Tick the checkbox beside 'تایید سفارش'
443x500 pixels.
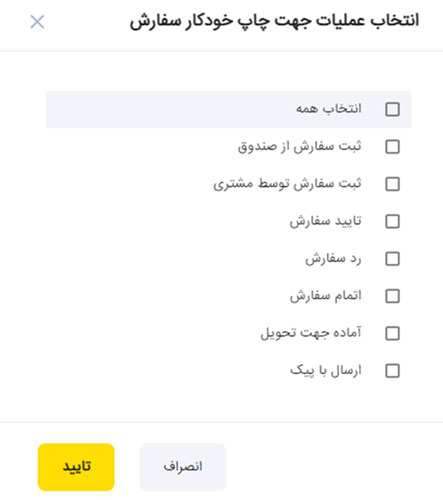pos(392,221)
